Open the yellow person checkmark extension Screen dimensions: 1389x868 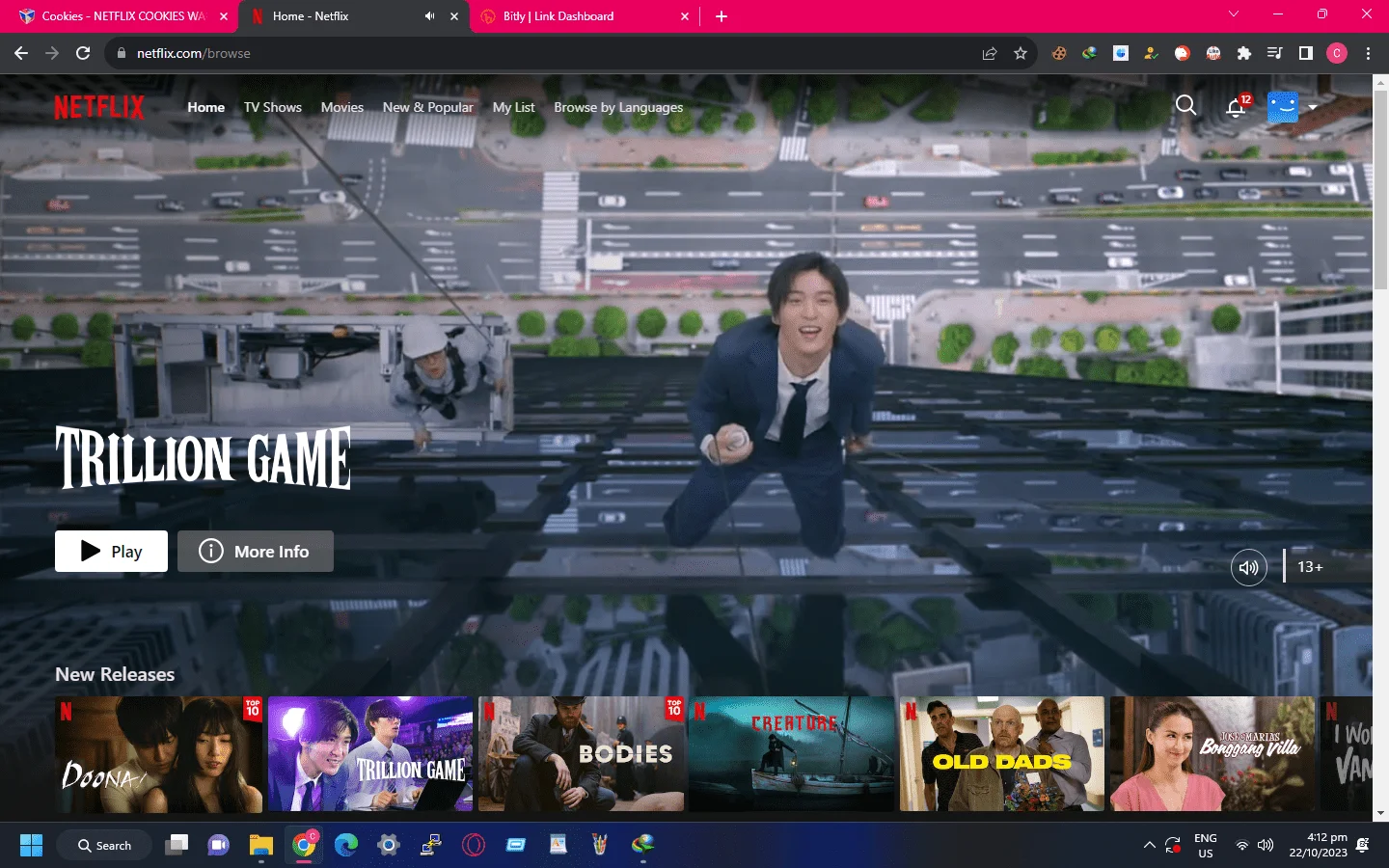click(x=1151, y=53)
